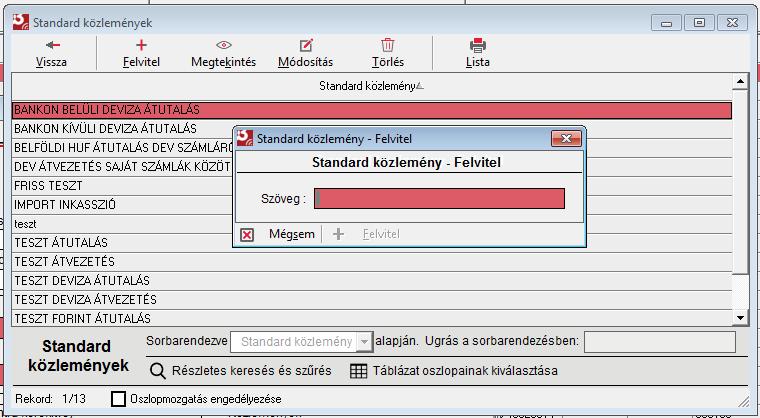Screen dimensions: 760x418
Task: Click the Mégsem button label in dialog
Action: tap(292, 234)
